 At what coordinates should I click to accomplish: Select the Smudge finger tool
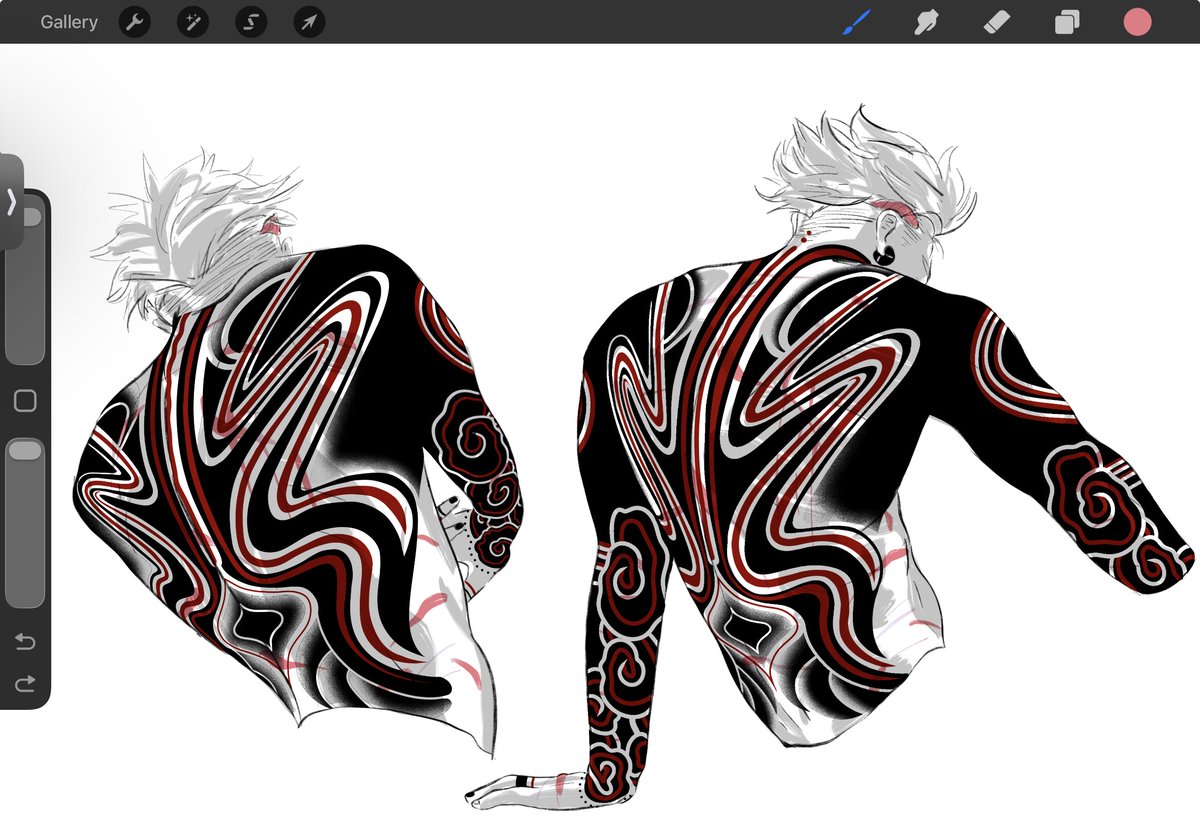click(926, 22)
